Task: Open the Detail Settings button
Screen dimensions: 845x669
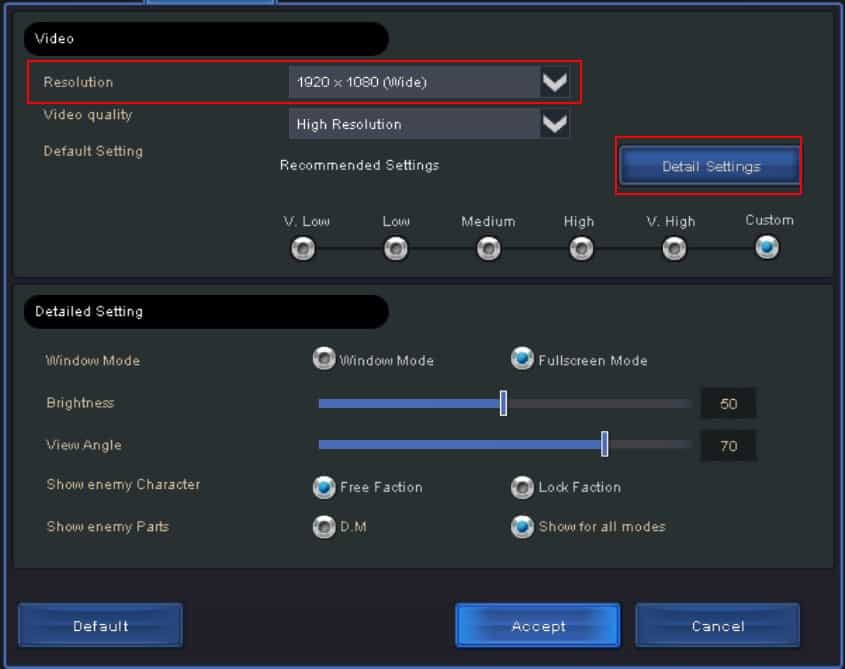Action: tap(710, 167)
